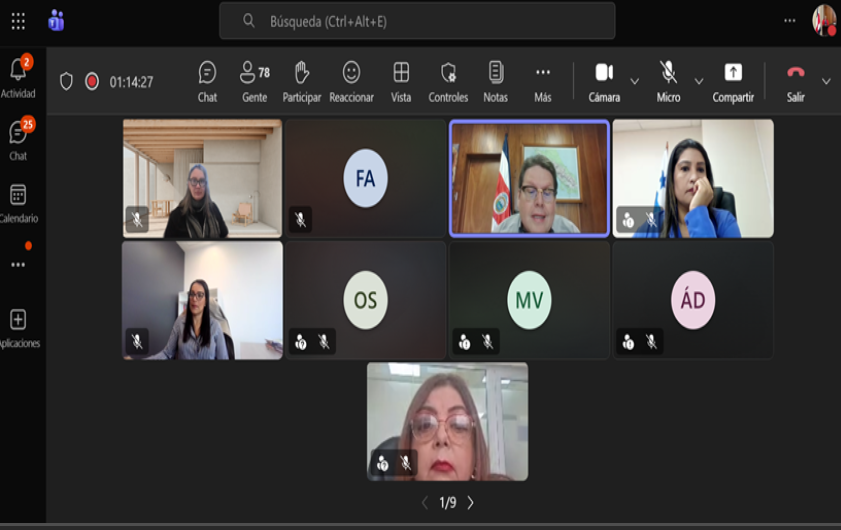841x530 pixels.
Task: Raise hand with the Participar icon
Action: (x=301, y=81)
